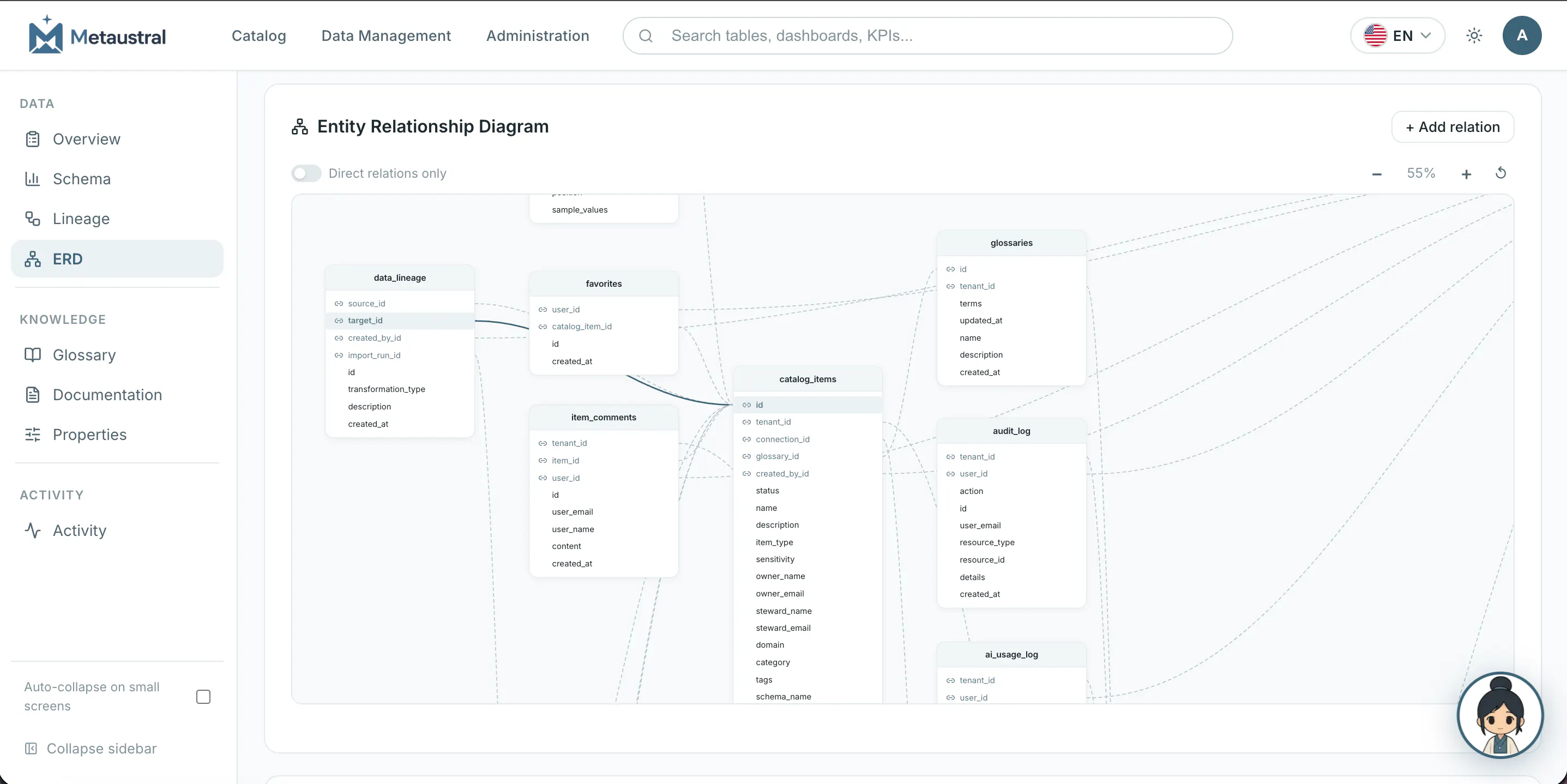This screenshot has width=1567, height=784.
Task: Select the favorites table header
Action: pyautogui.click(x=604, y=284)
